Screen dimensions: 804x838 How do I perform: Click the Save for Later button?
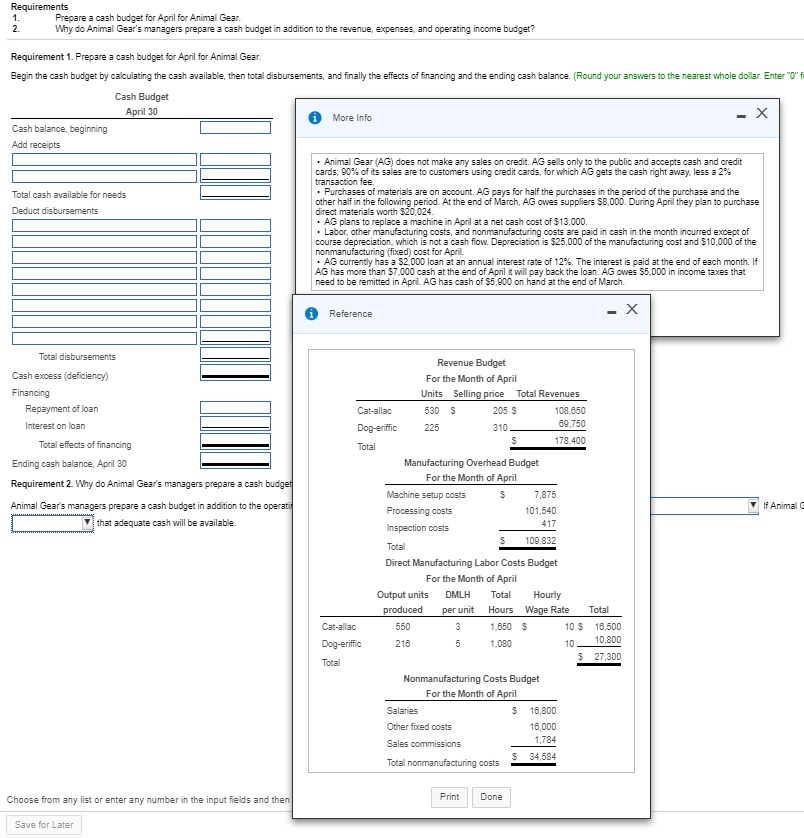(44, 825)
